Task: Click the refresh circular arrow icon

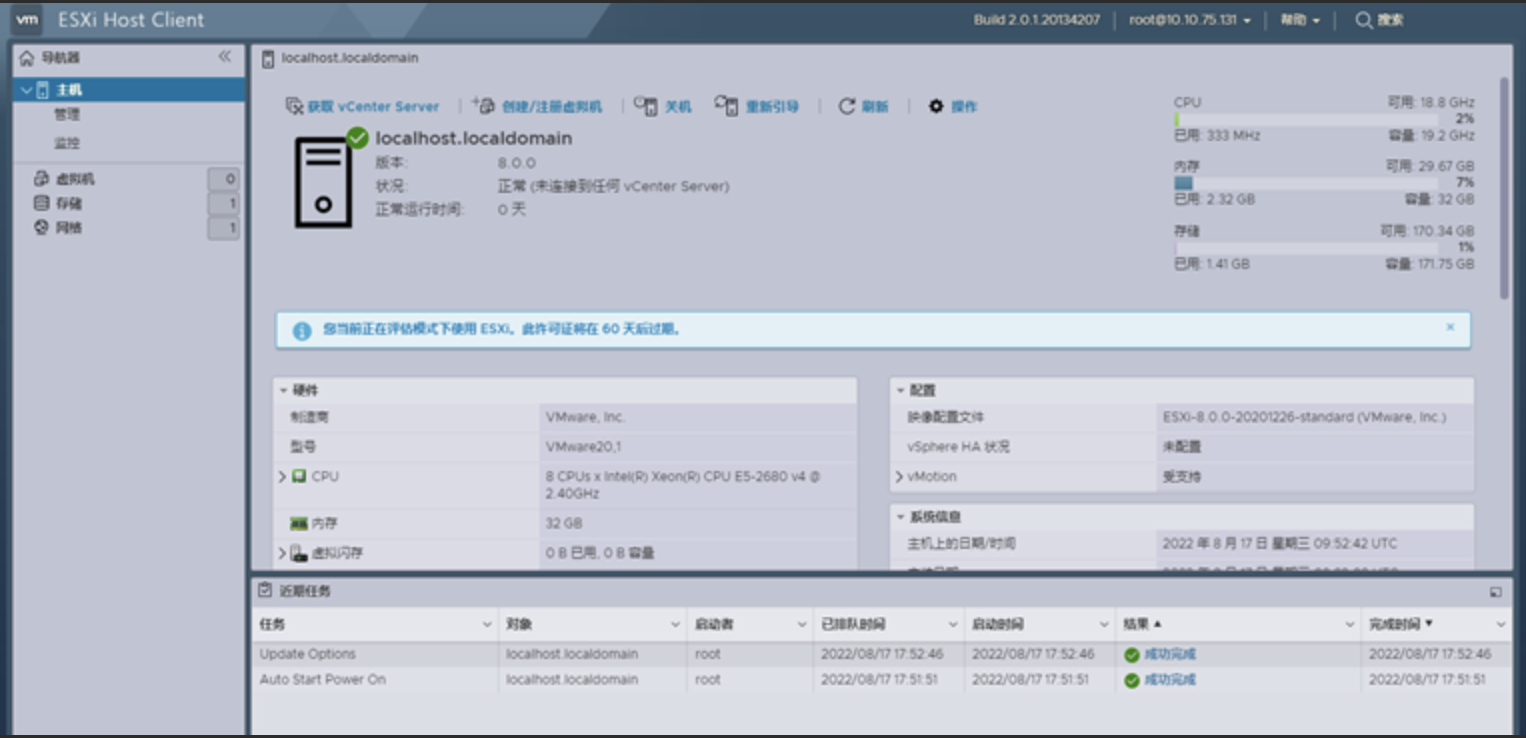Action: coord(847,106)
